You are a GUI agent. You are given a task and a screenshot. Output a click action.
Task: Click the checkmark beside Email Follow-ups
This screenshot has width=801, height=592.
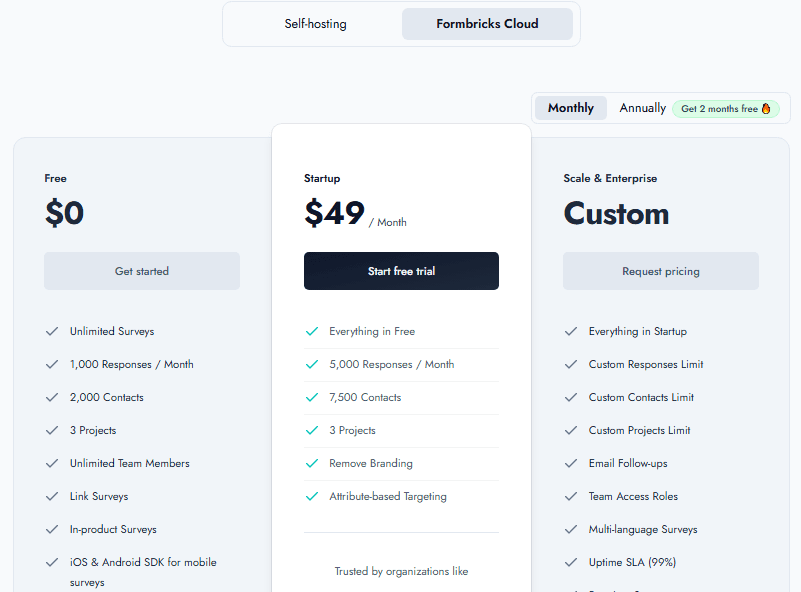pos(571,463)
